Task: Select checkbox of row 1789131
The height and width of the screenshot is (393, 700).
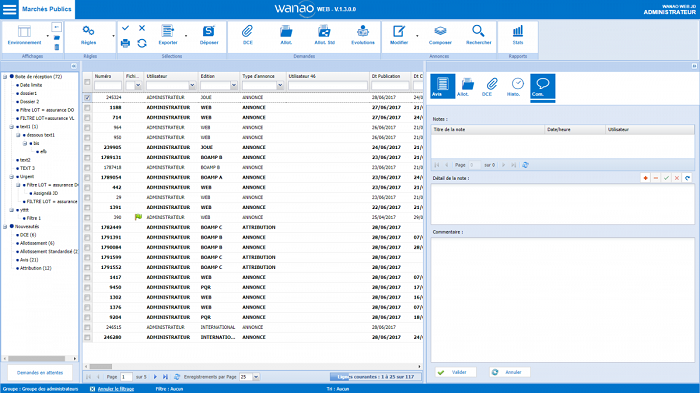Action: click(87, 157)
